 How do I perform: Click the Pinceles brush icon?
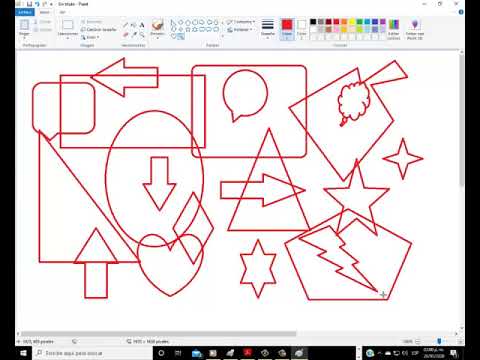[x=157, y=25]
